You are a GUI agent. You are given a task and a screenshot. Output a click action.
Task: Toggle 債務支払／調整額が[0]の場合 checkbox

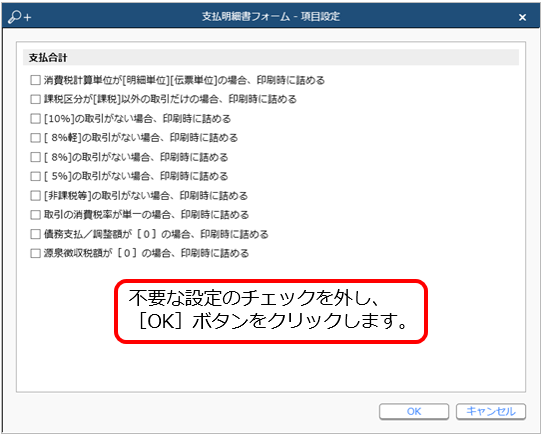pos(35,234)
